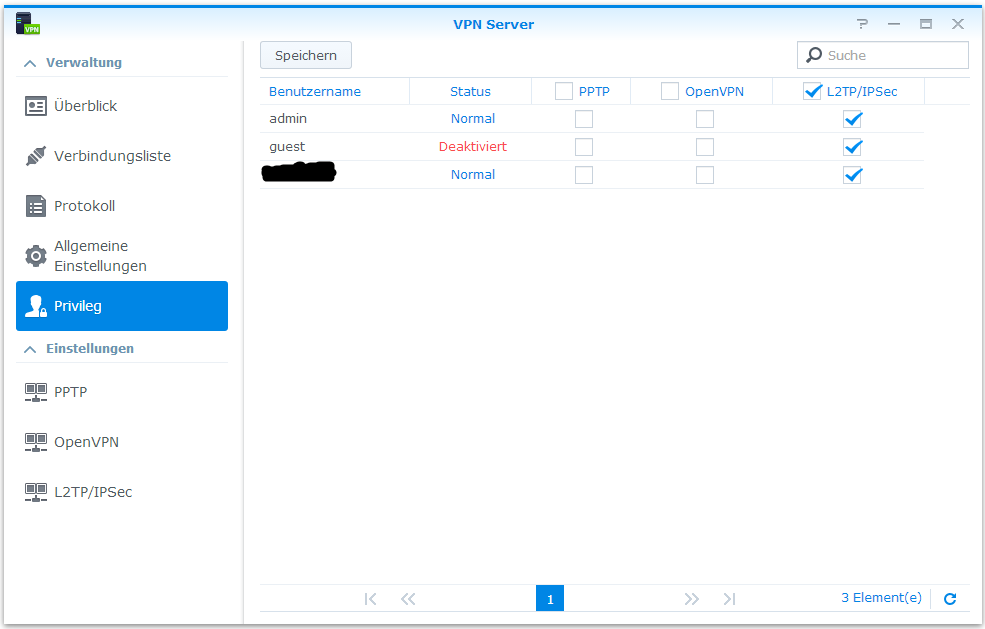The image size is (985, 629).
Task: Click the help question mark icon
Action: click(x=862, y=24)
